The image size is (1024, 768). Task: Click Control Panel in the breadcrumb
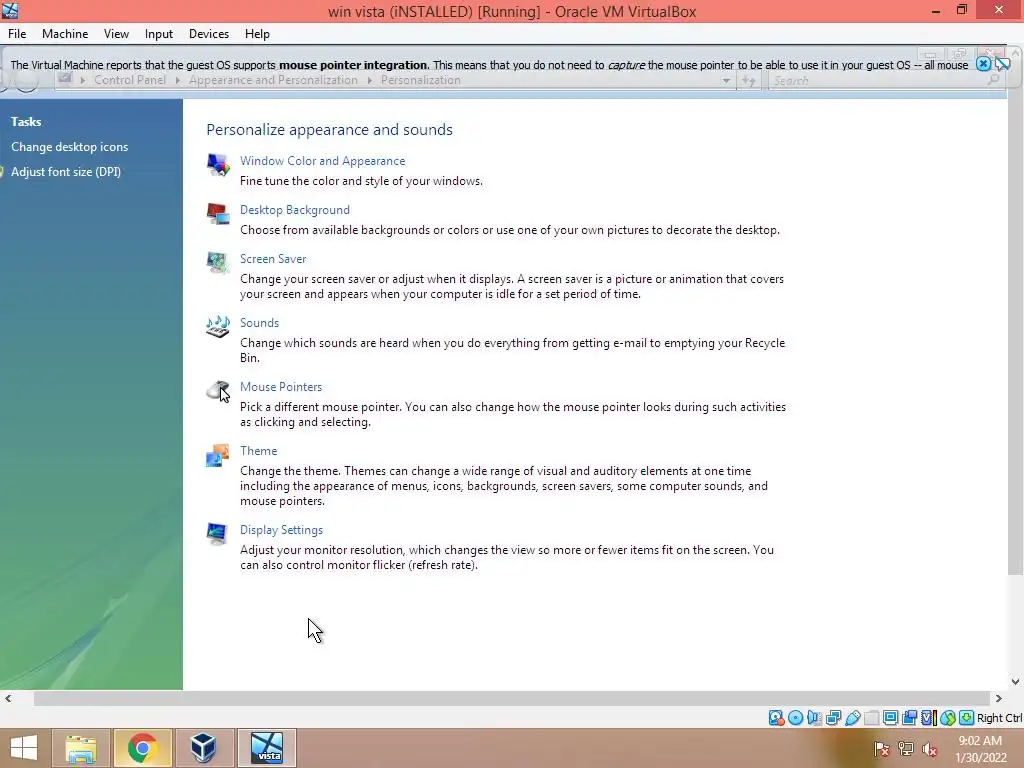[x=130, y=80]
